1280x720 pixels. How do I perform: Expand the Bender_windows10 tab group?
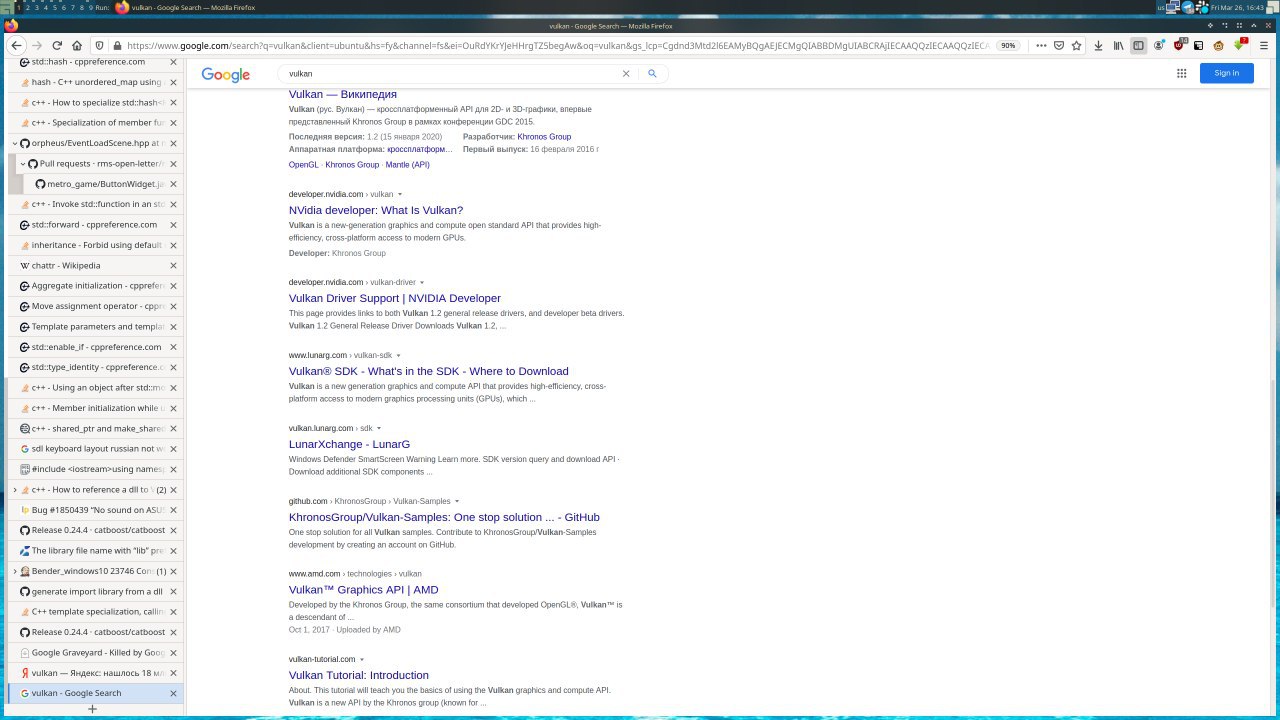15,571
